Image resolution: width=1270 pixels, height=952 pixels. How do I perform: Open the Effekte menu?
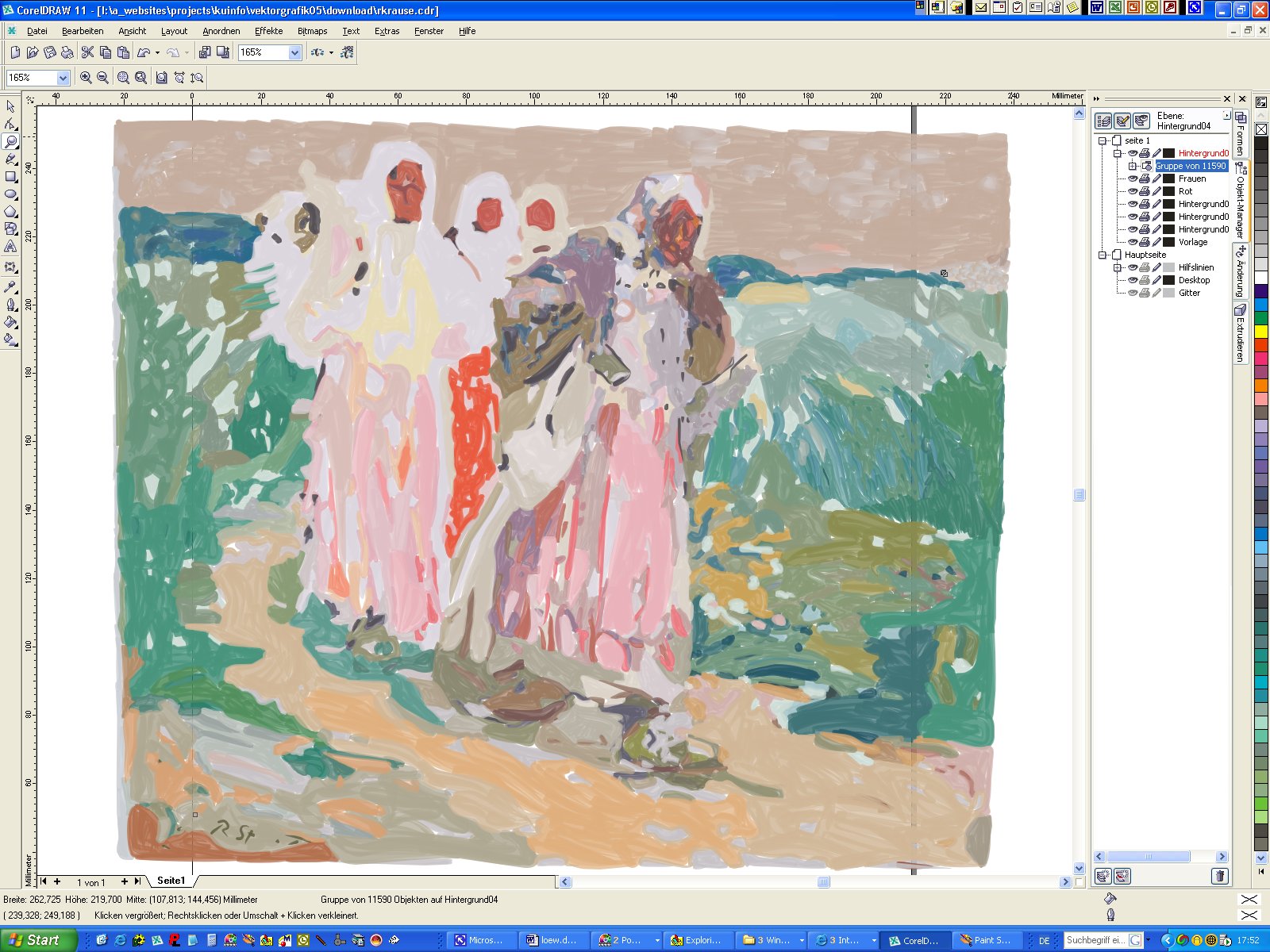point(268,31)
